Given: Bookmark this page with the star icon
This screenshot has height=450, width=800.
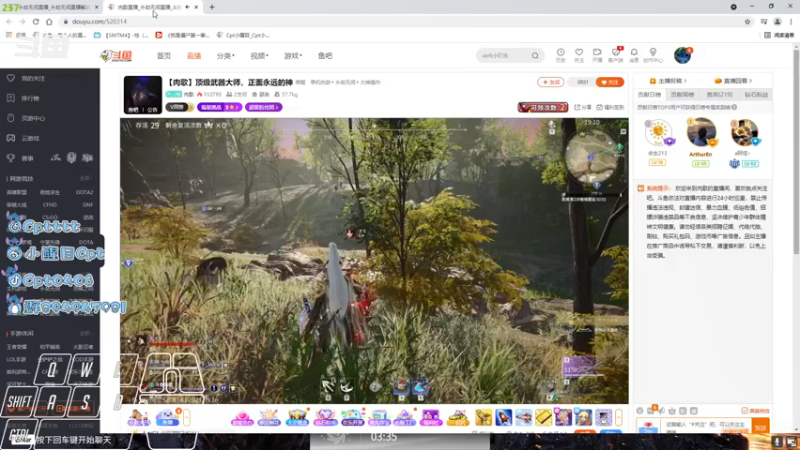Looking at the screenshot, I should (747, 21).
